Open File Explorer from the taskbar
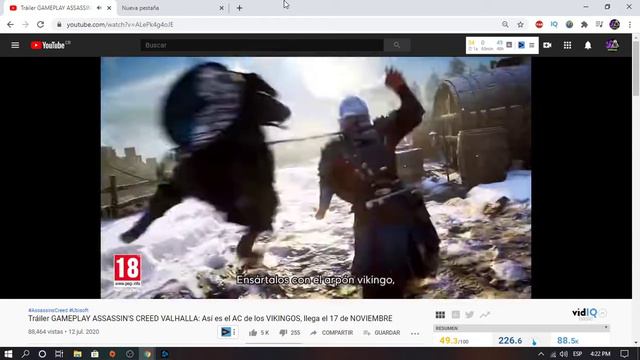640x360 pixels. click(77, 354)
